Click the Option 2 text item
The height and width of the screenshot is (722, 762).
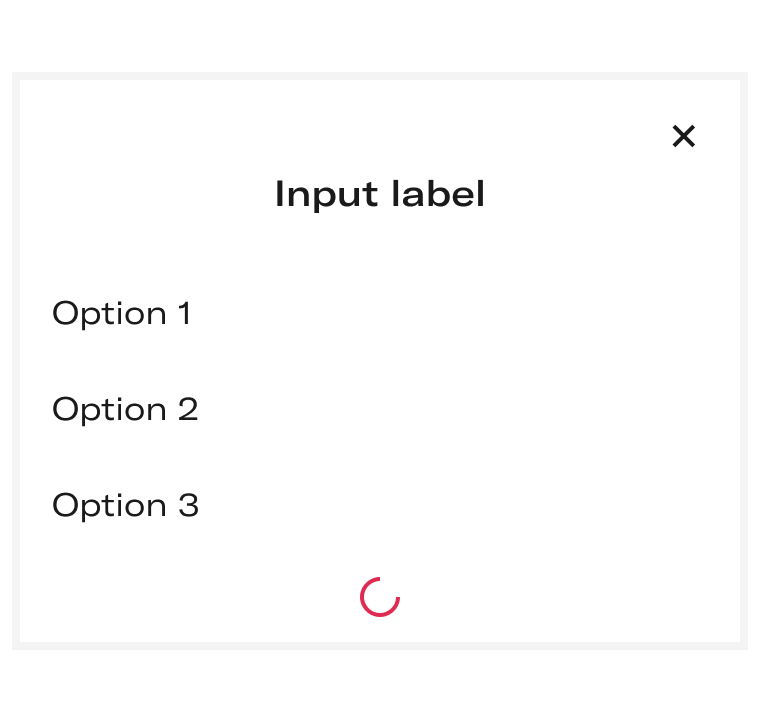coord(125,410)
